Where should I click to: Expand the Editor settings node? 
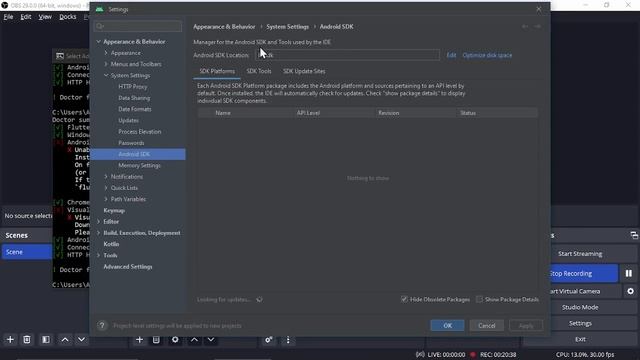point(98,222)
